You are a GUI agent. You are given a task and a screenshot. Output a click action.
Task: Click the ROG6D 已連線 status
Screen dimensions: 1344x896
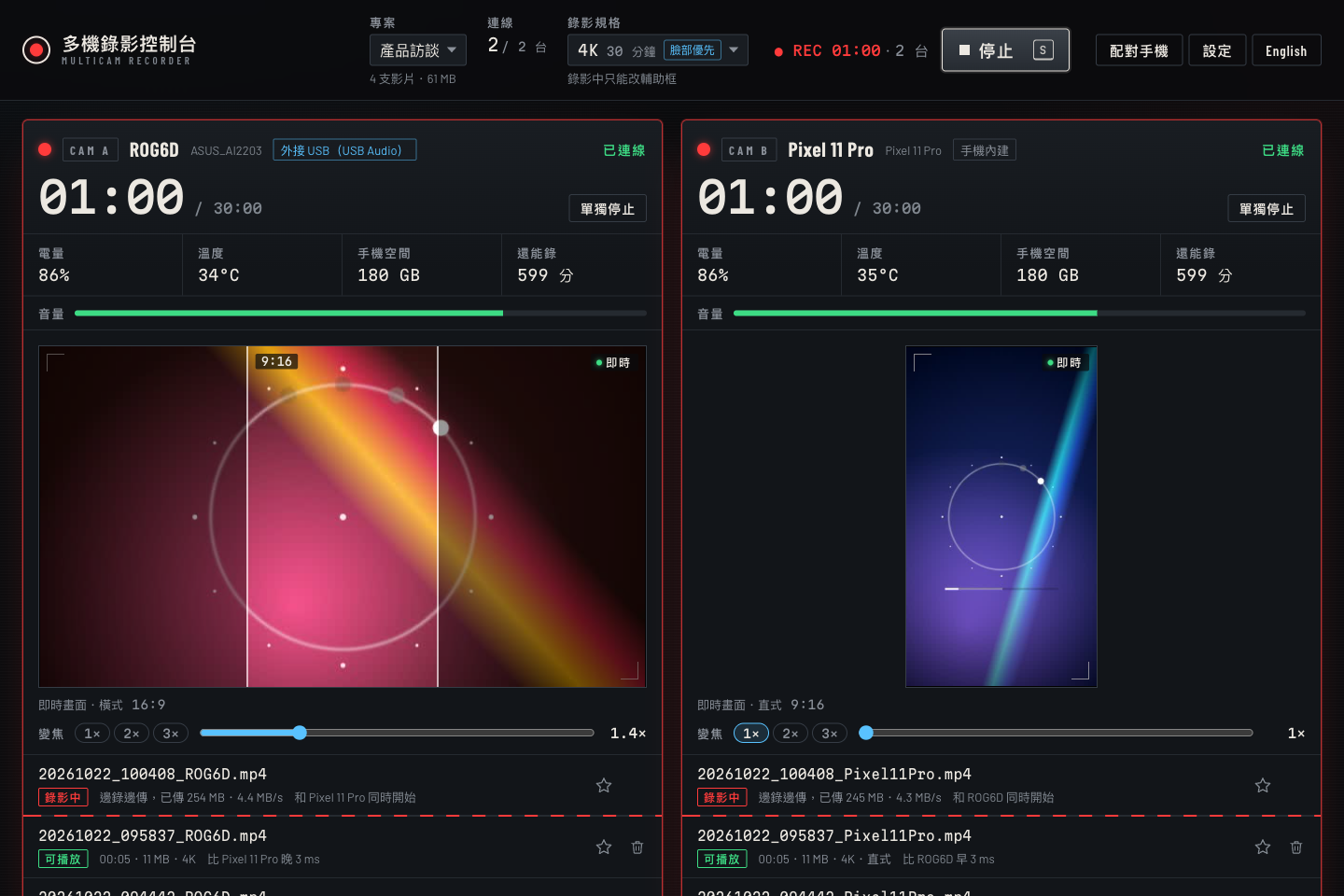click(x=624, y=150)
